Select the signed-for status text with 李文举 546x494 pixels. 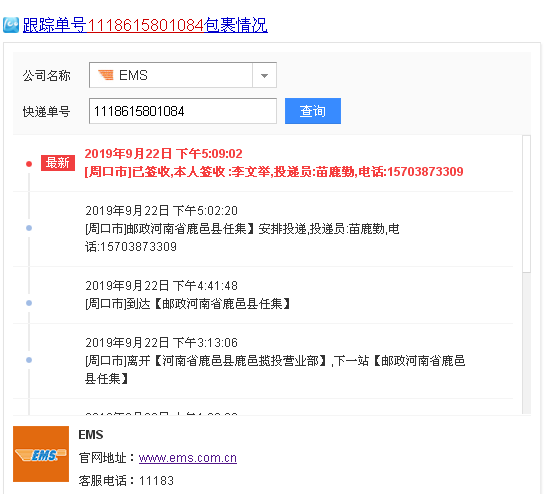coord(274,172)
